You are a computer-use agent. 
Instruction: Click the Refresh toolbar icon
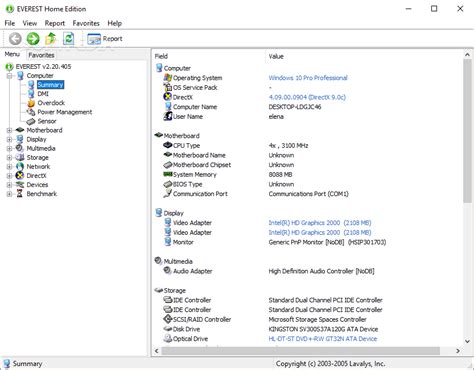point(69,39)
